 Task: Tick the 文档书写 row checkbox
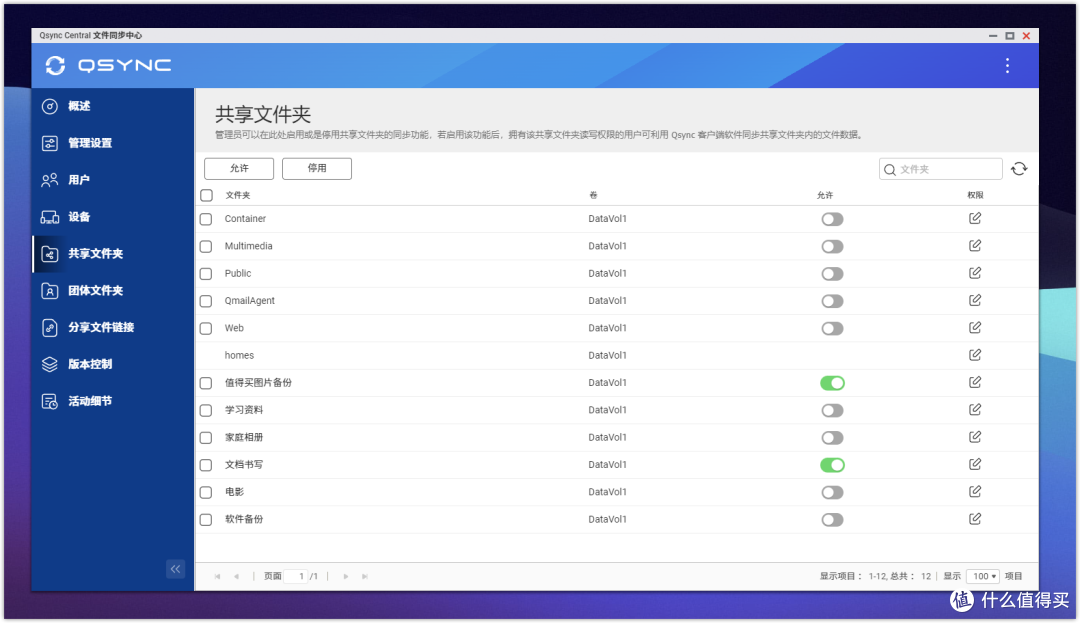206,465
